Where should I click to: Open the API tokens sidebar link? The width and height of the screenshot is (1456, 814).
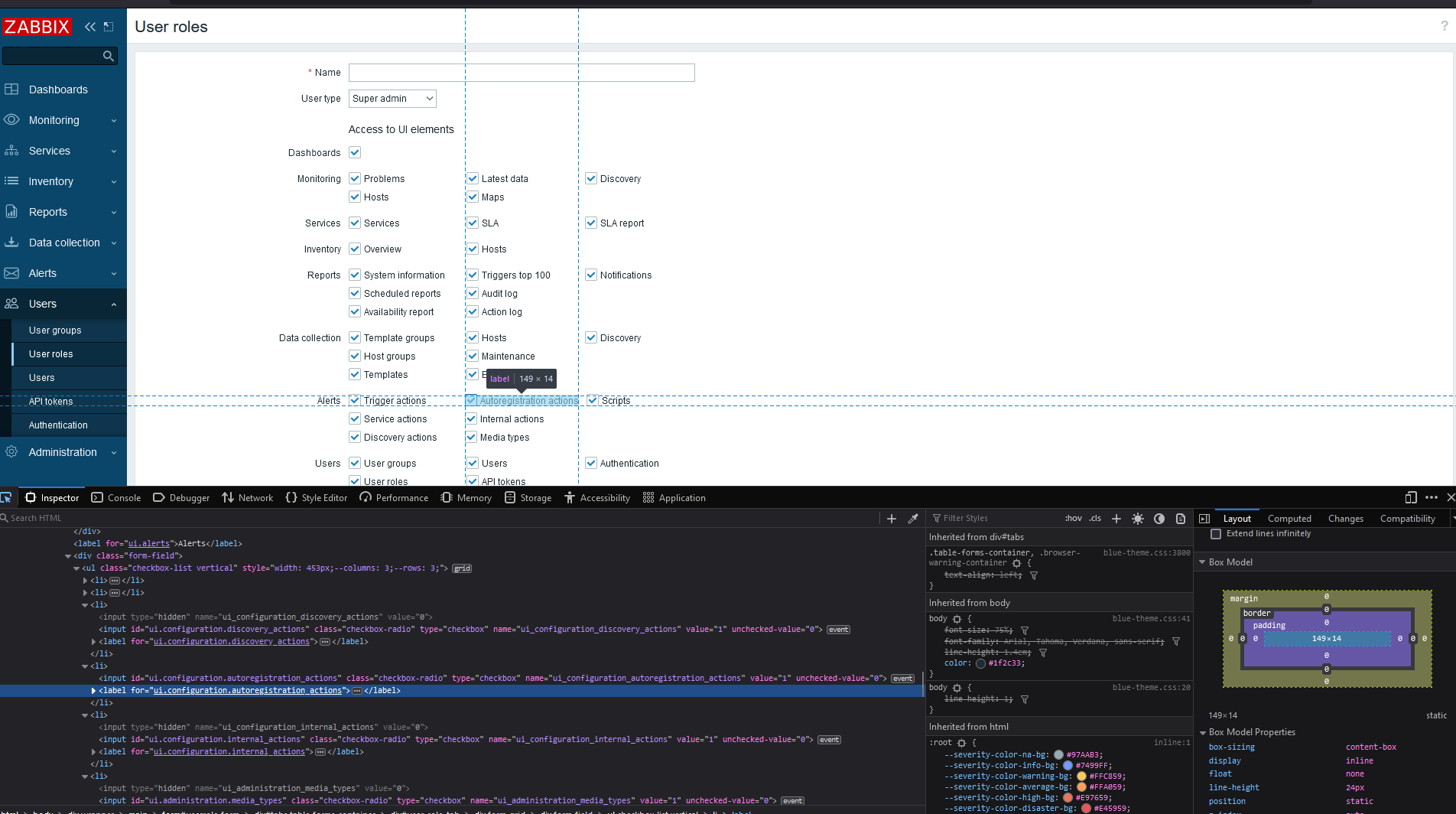(x=51, y=401)
